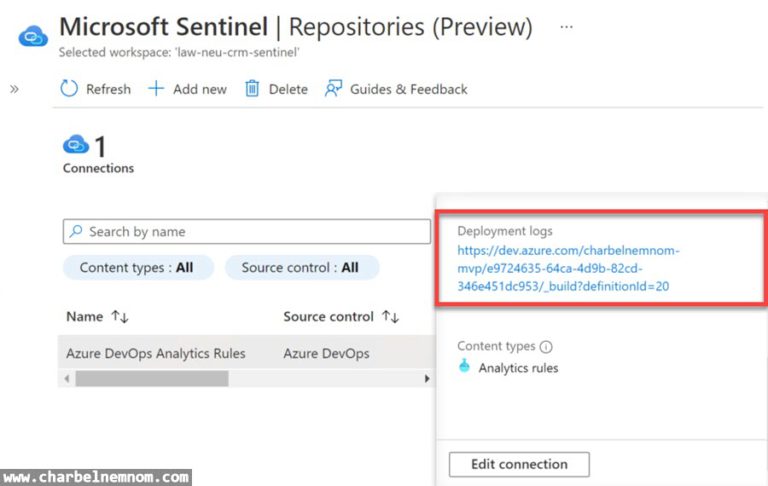Click the search magnifier icon

[x=76, y=231]
